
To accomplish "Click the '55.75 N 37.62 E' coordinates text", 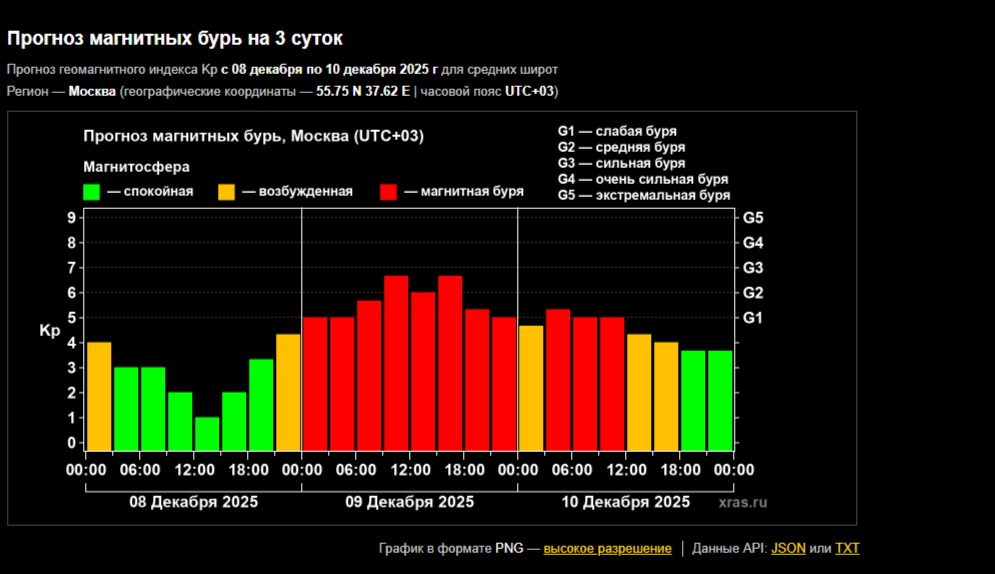I will click(x=363, y=91).
